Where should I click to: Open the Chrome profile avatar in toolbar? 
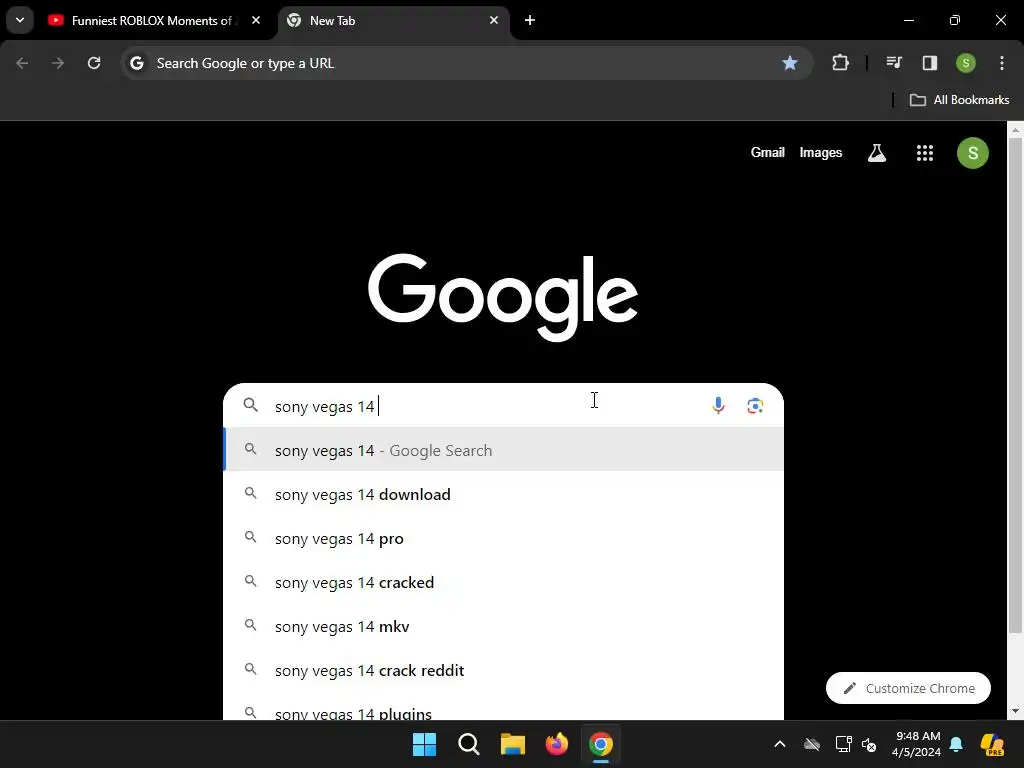[x=965, y=63]
